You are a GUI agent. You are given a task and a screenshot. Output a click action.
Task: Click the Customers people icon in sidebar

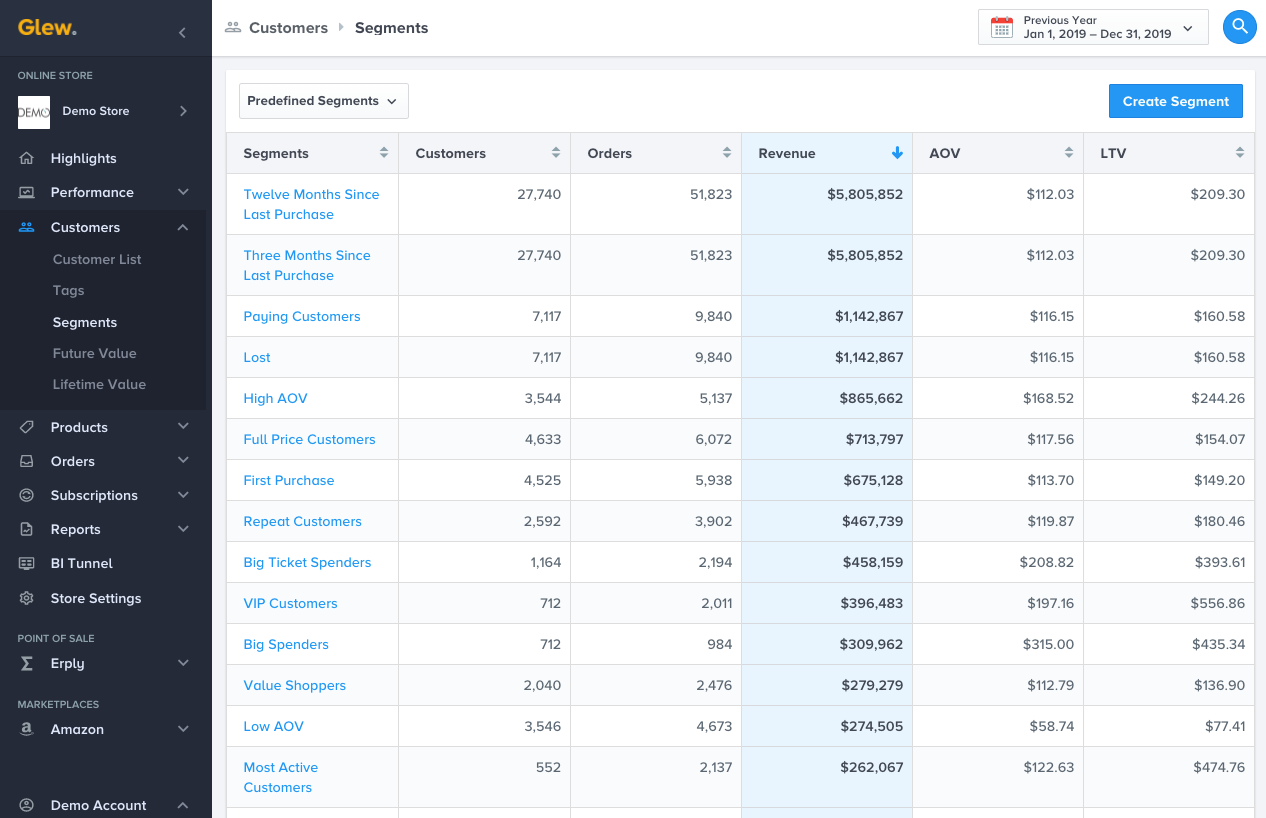27,227
